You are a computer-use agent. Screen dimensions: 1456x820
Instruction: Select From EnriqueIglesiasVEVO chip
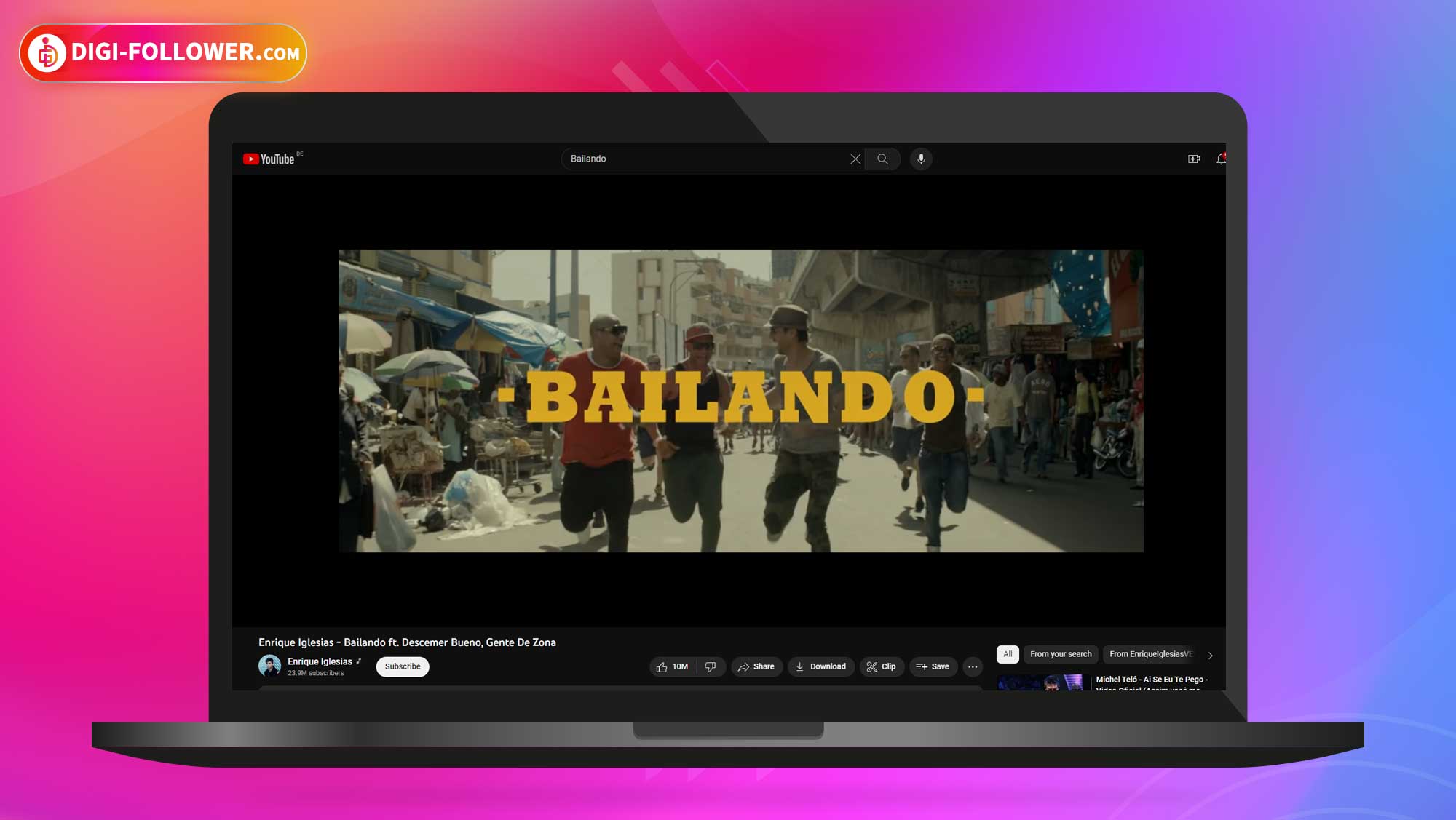1150,654
